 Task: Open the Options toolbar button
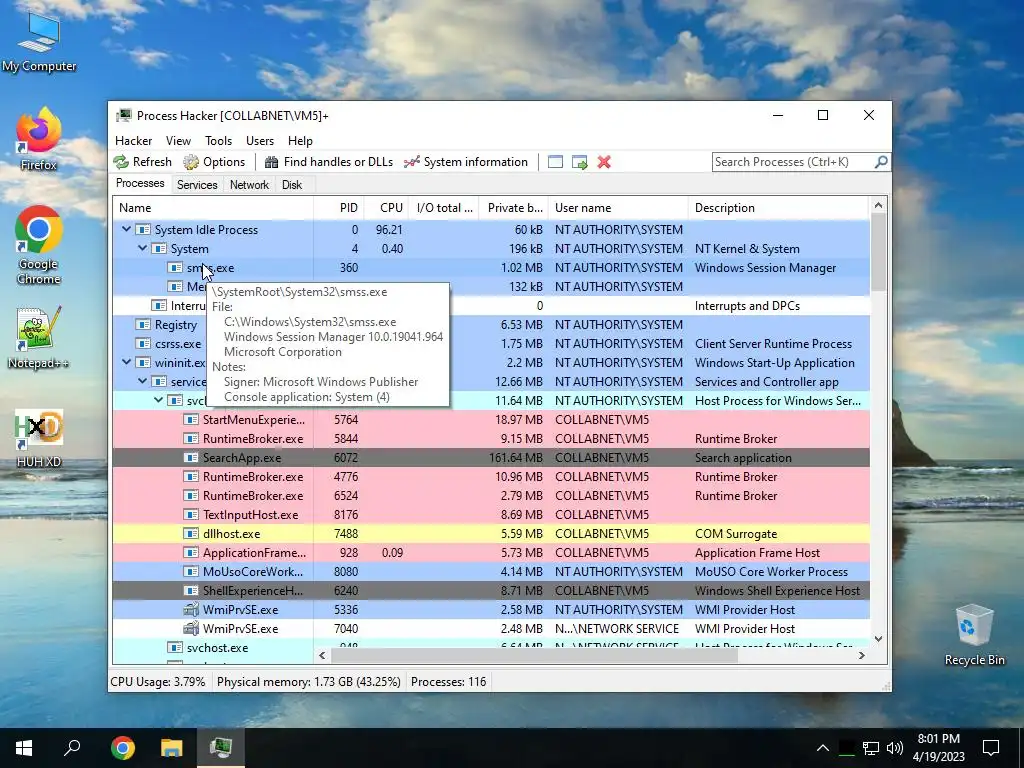click(214, 162)
